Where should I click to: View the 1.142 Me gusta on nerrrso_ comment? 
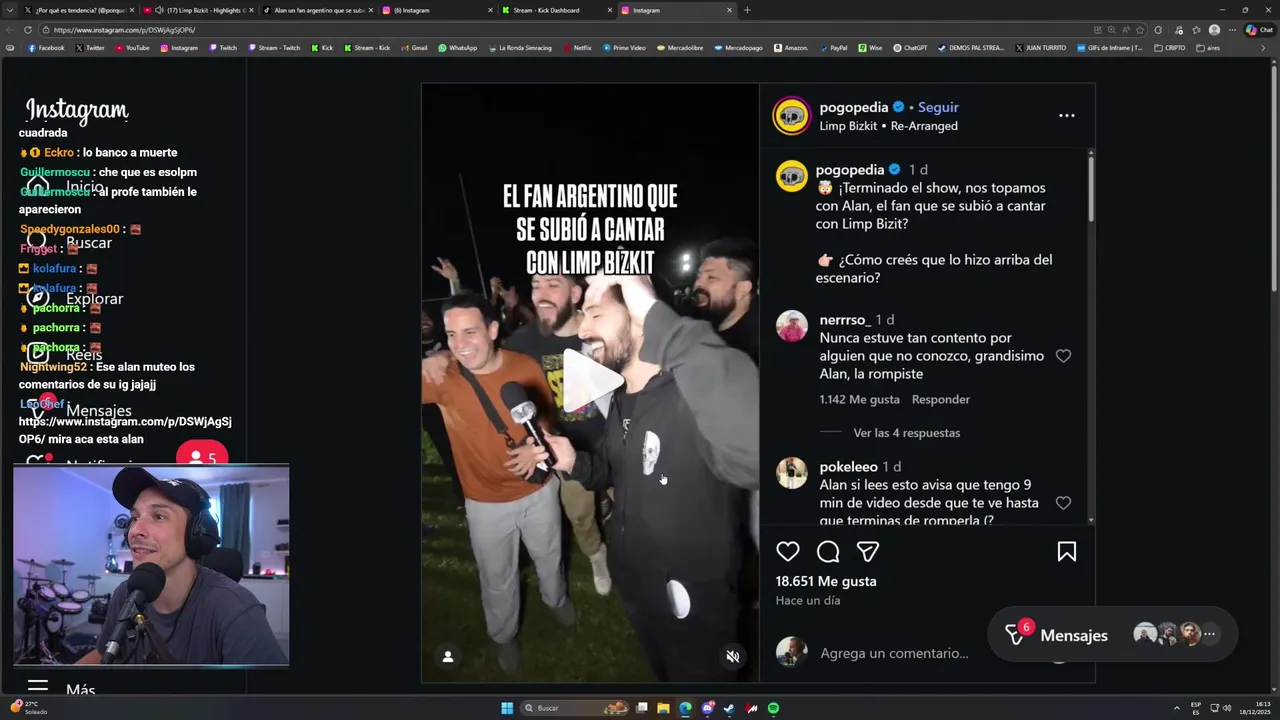[859, 399]
